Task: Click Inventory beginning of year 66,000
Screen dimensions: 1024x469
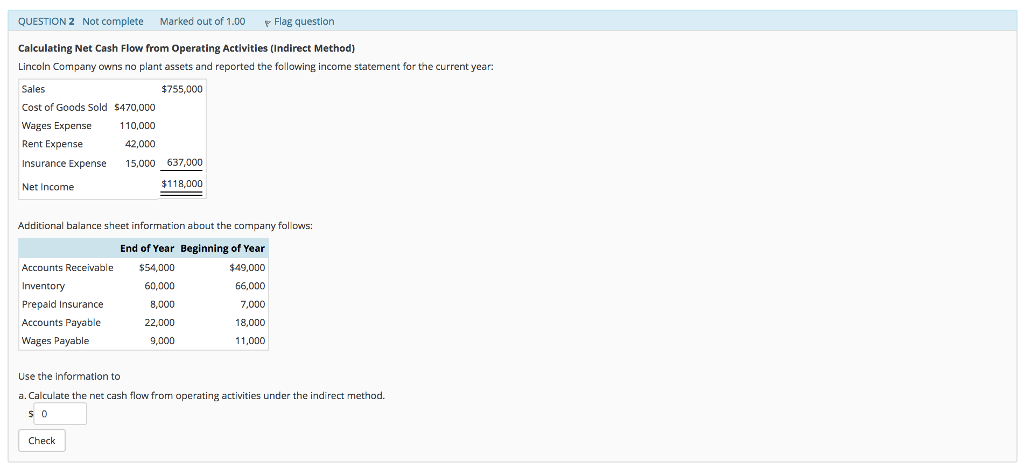Action: pyautogui.click(x=250, y=285)
